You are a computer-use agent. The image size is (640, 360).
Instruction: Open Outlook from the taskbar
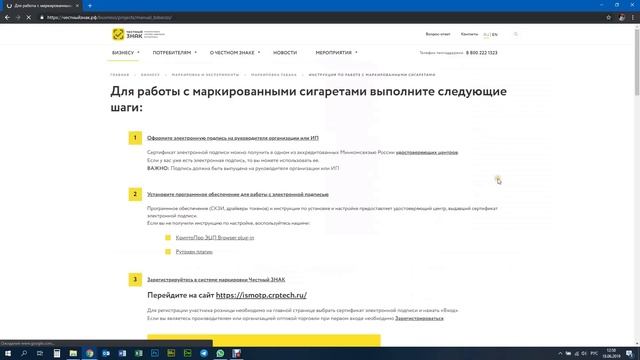coord(106,353)
